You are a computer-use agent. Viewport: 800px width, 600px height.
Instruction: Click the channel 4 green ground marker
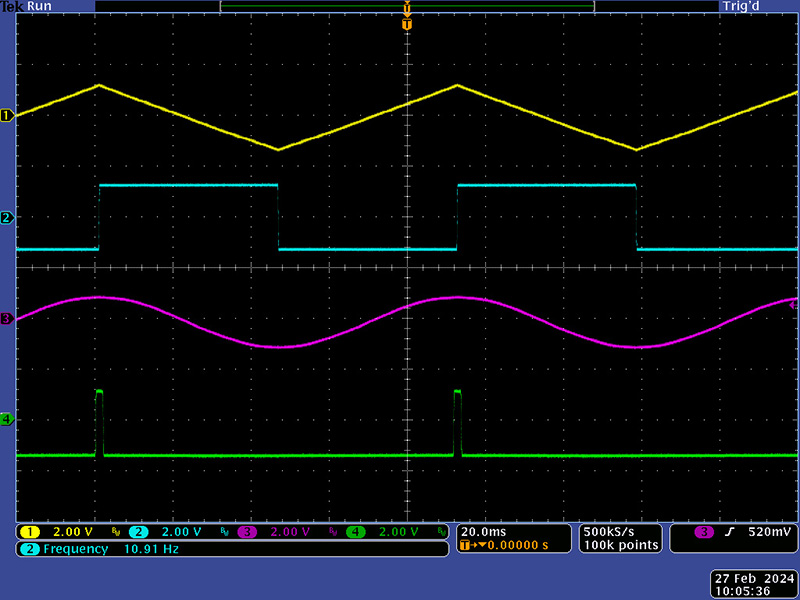coord(7,419)
